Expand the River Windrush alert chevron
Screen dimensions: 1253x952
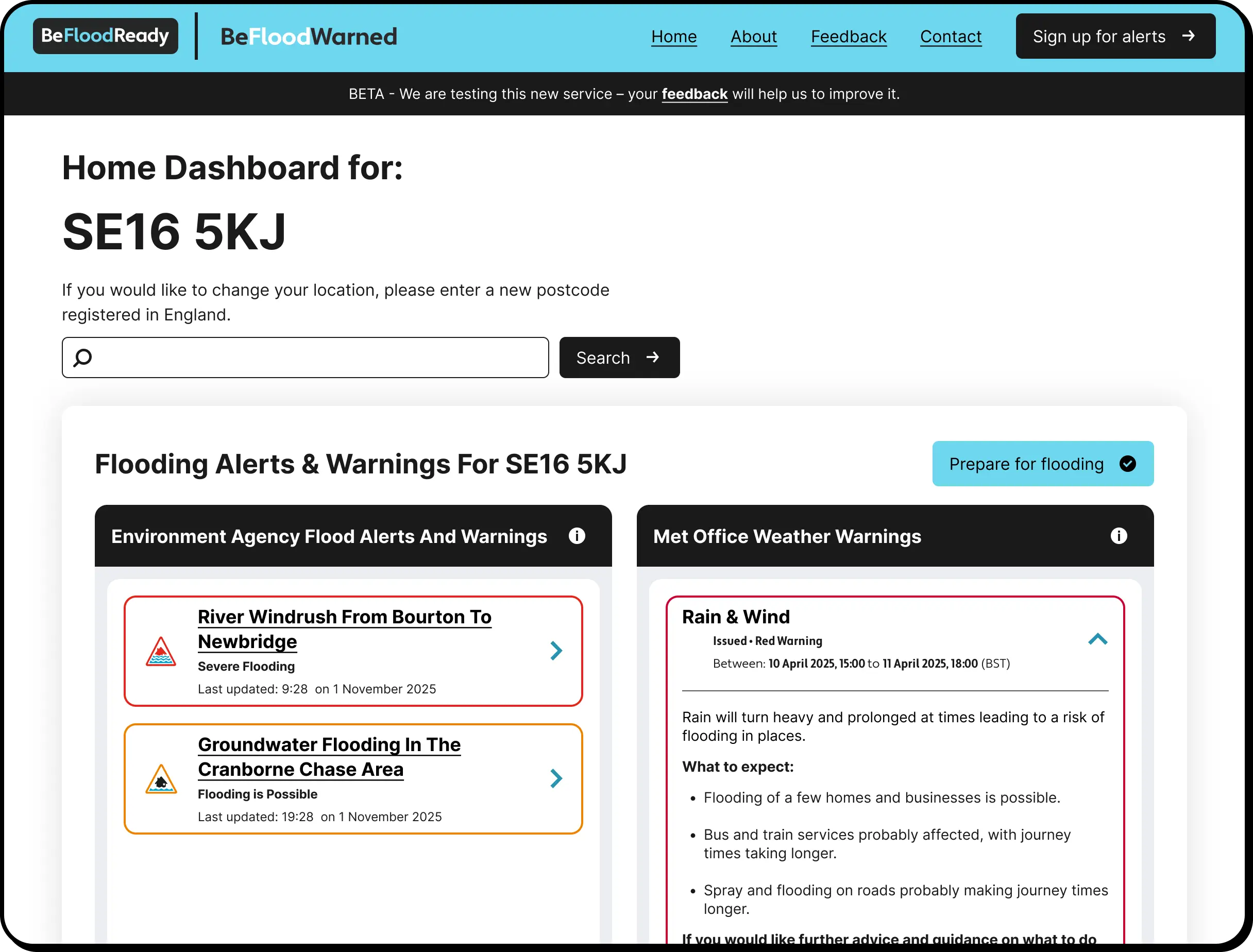click(556, 651)
